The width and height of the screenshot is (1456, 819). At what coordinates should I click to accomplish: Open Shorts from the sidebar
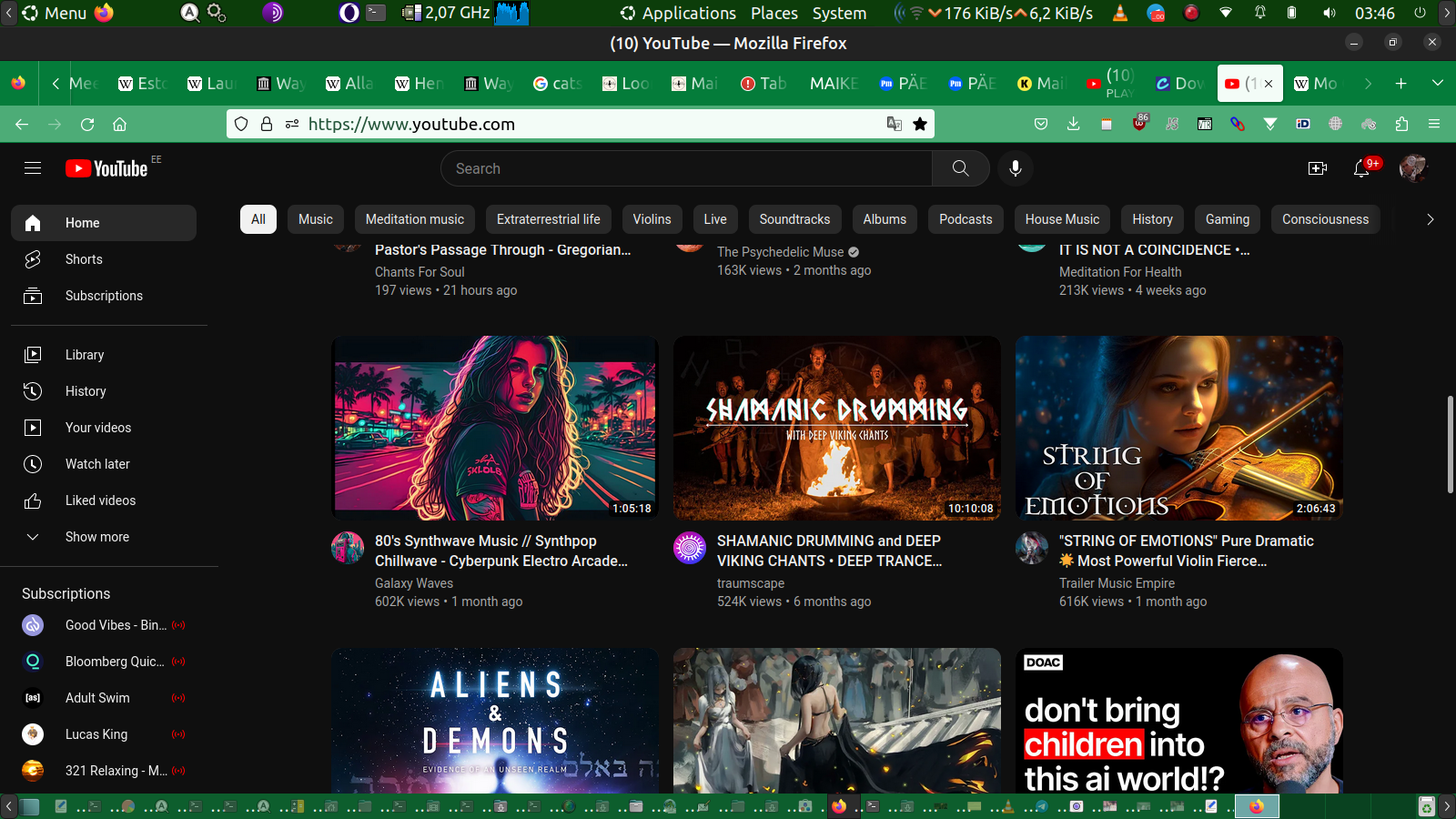point(84,259)
